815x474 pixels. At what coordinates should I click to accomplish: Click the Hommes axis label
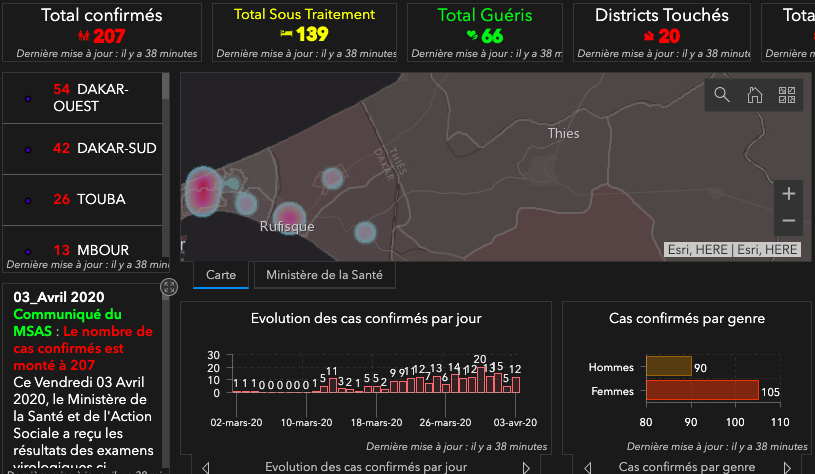(x=611, y=367)
